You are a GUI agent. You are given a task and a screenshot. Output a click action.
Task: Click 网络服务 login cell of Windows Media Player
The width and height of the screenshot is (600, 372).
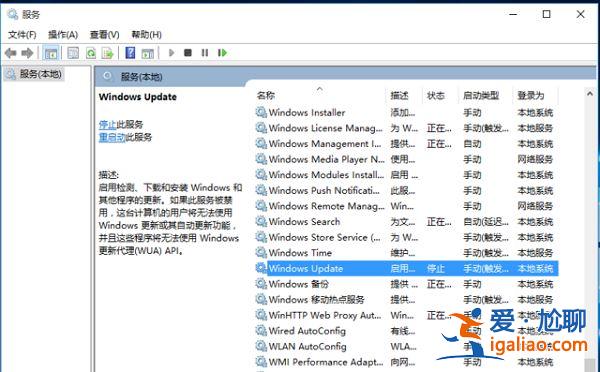(x=535, y=159)
